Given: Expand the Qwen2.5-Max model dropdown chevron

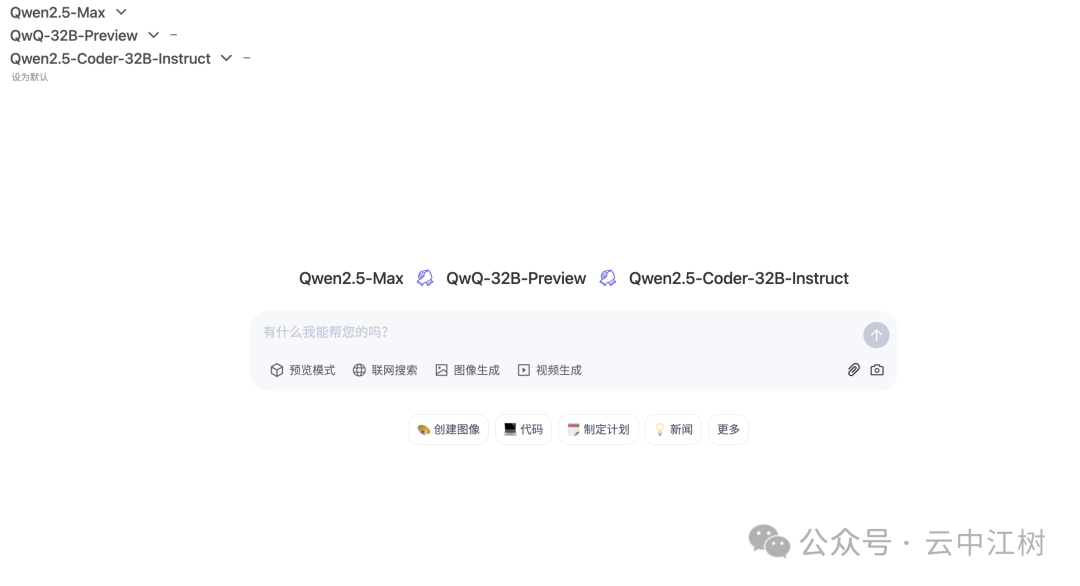Looking at the screenshot, I should click(x=121, y=12).
